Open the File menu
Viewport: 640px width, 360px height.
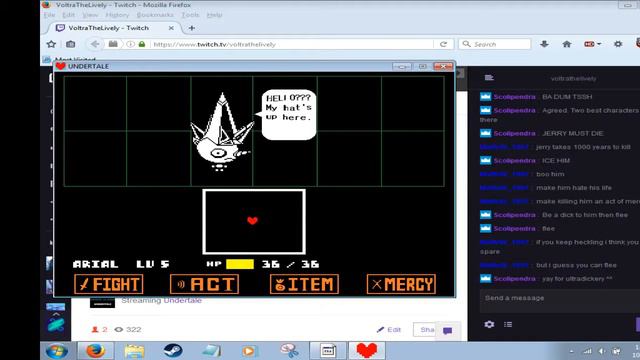pos(49,15)
